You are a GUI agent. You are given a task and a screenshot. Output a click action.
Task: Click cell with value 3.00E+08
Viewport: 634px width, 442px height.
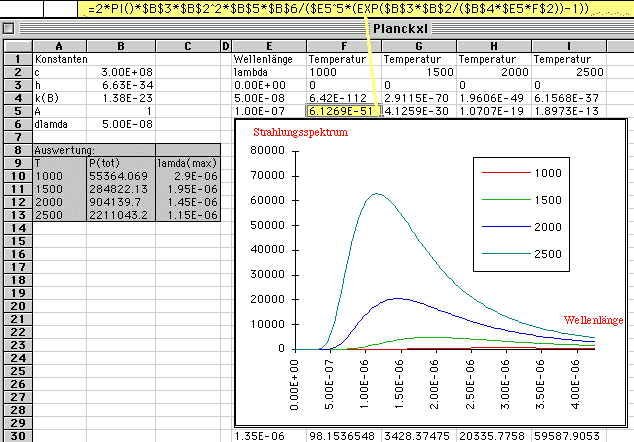click(121, 72)
